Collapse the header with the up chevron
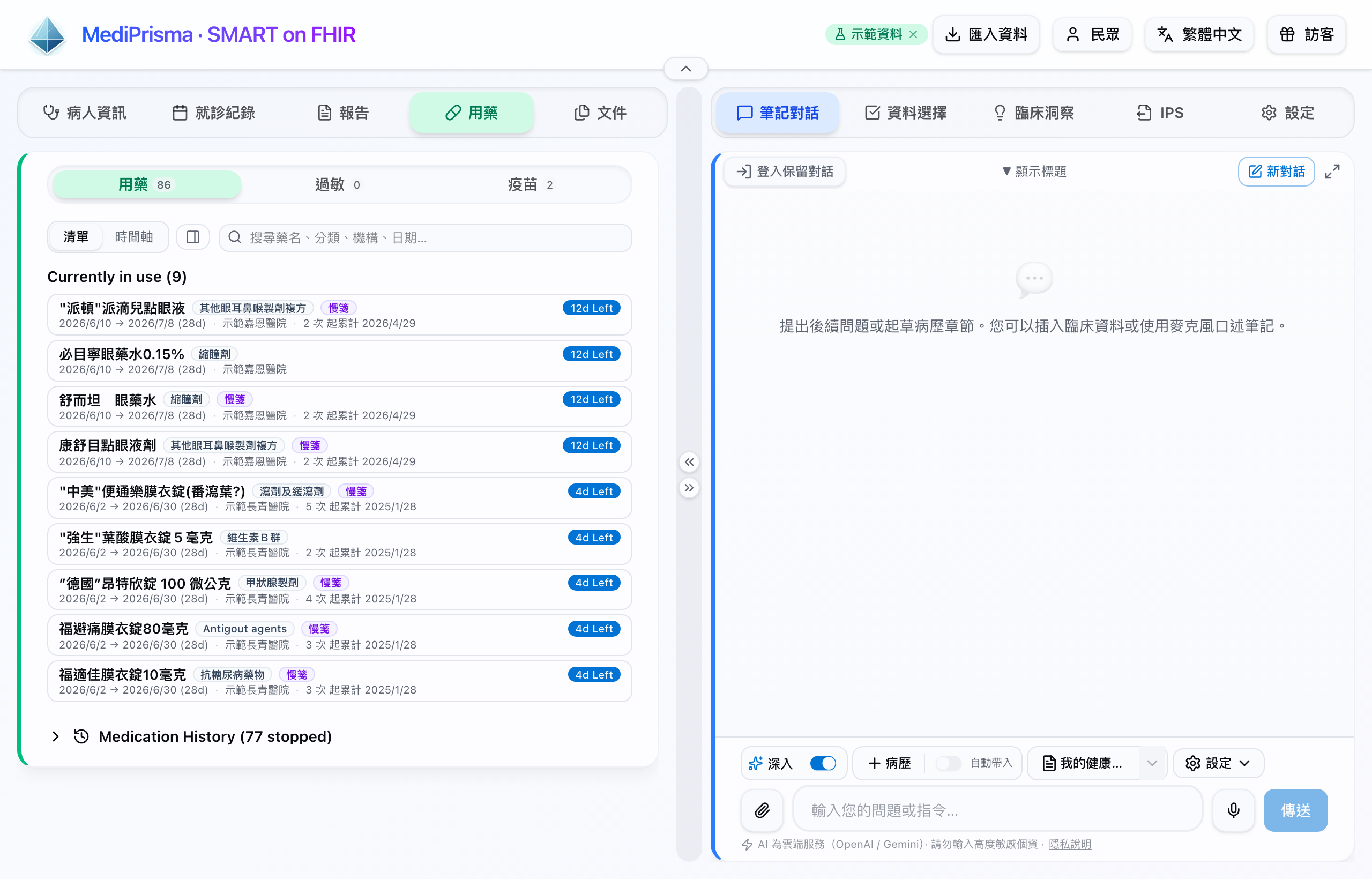 [686, 69]
